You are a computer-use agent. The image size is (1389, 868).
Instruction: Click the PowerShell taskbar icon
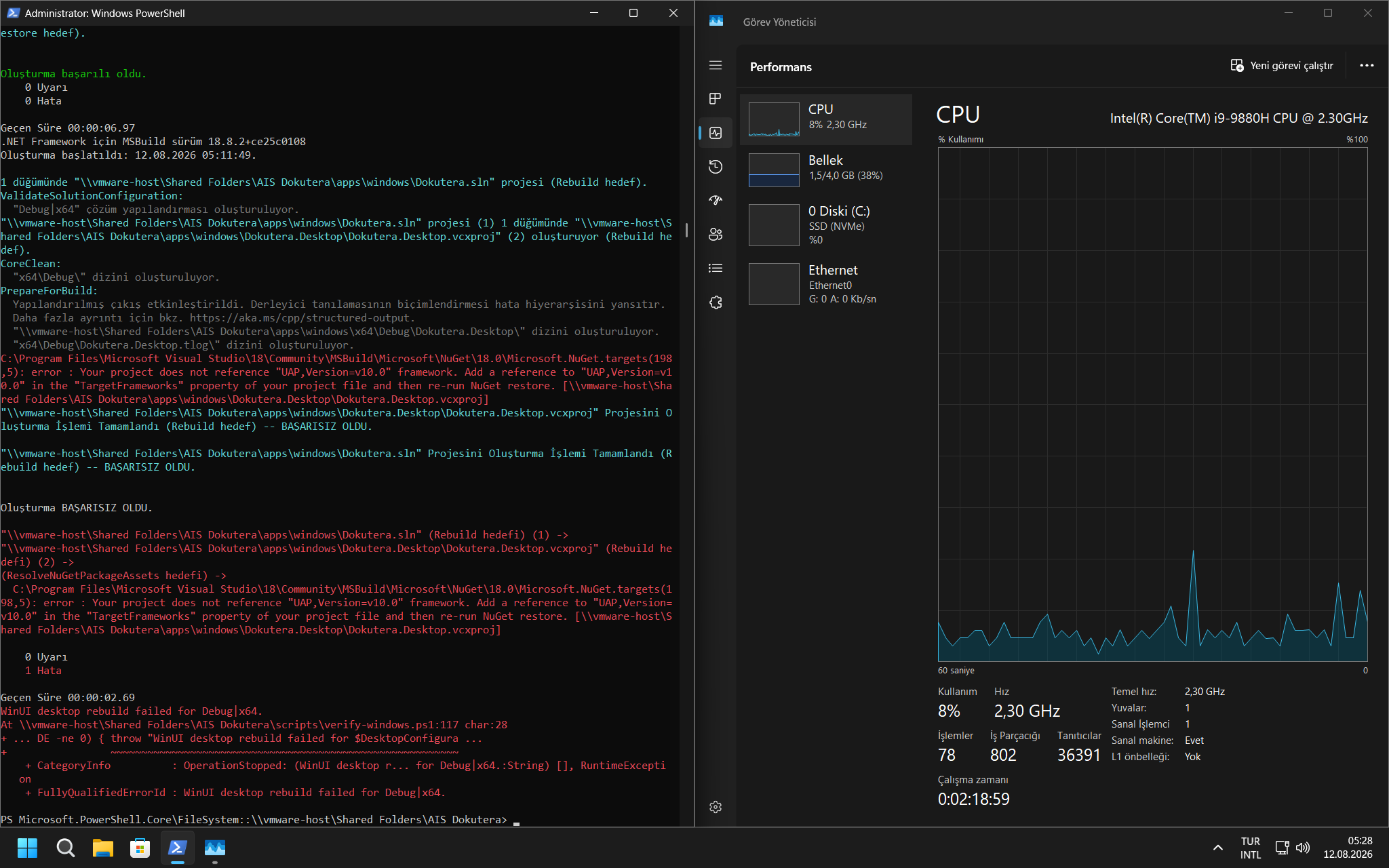(x=177, y=848)
